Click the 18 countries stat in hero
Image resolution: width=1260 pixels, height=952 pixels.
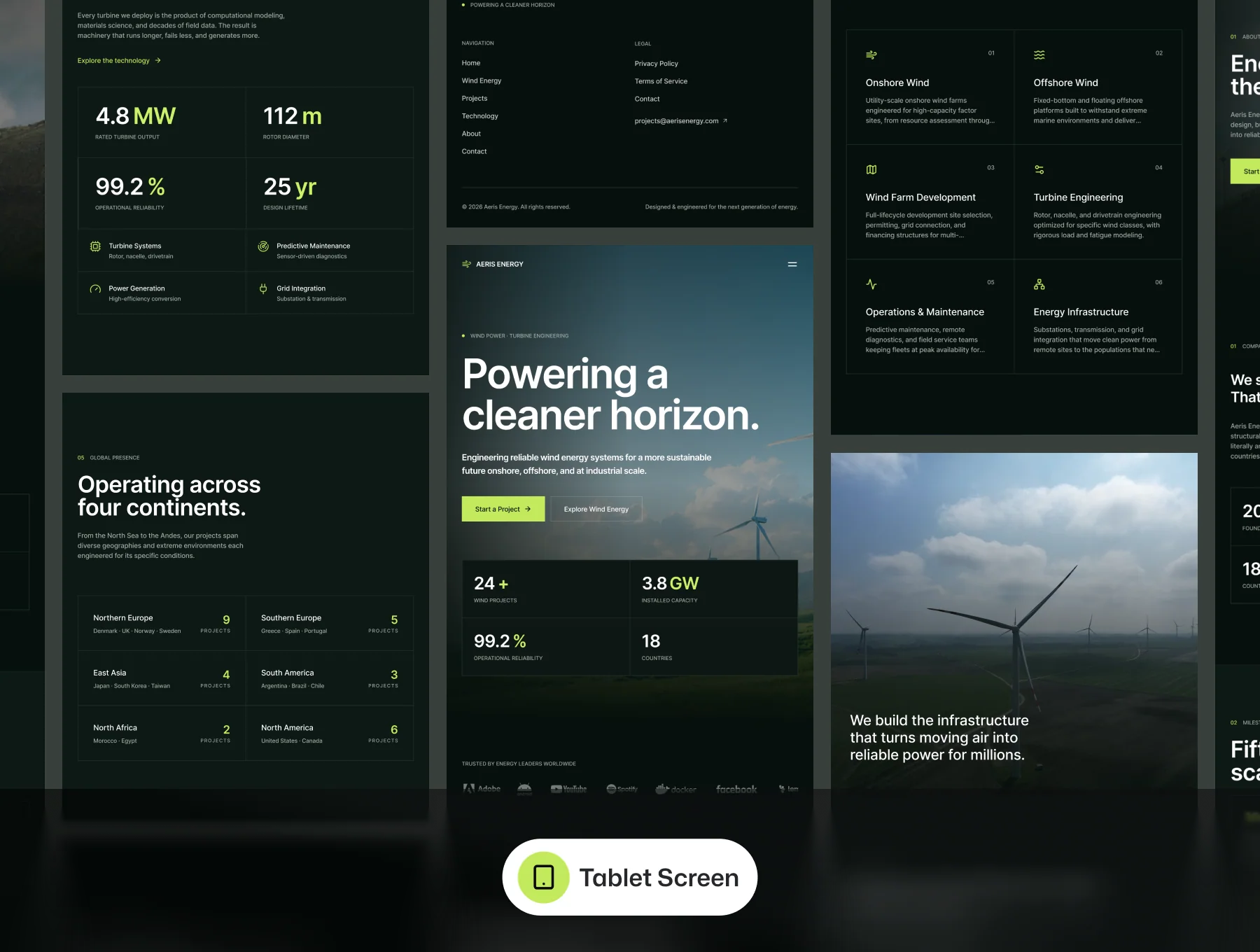pyautogui.click(x=714, y=647)
